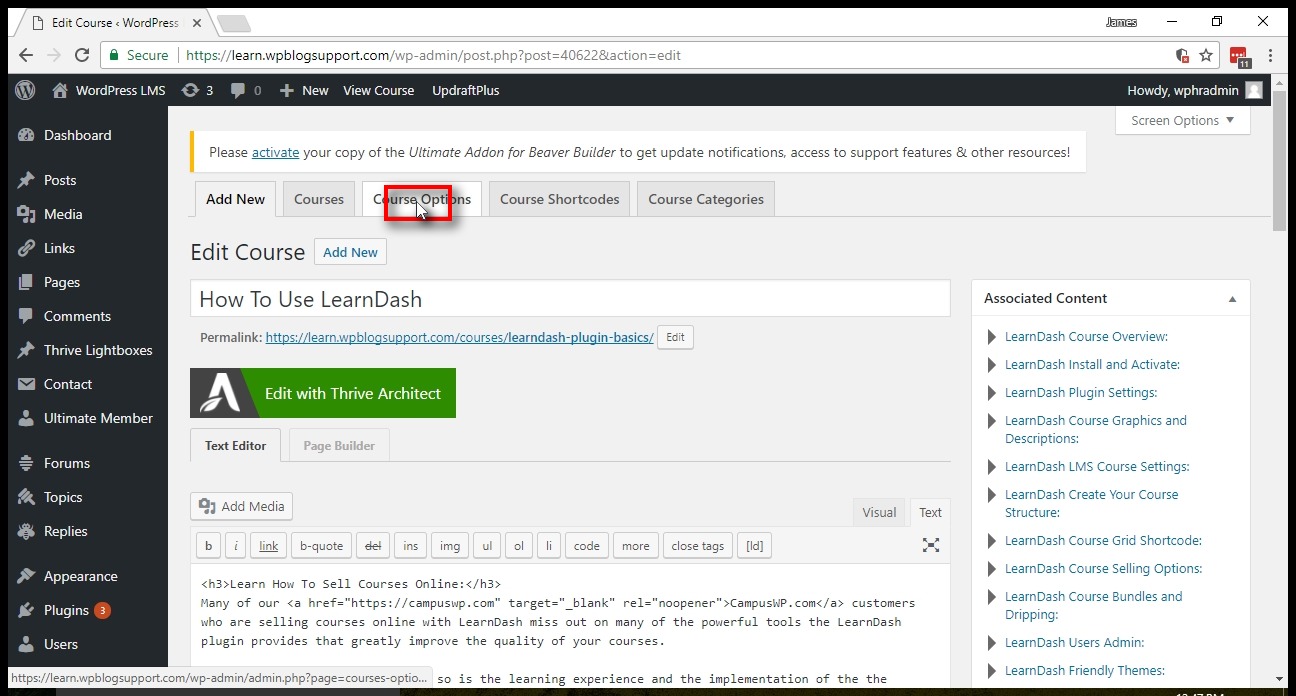Click the code quicktag button
The width and height of the screenshot is (1296, 696).
(x=587, y=545)
